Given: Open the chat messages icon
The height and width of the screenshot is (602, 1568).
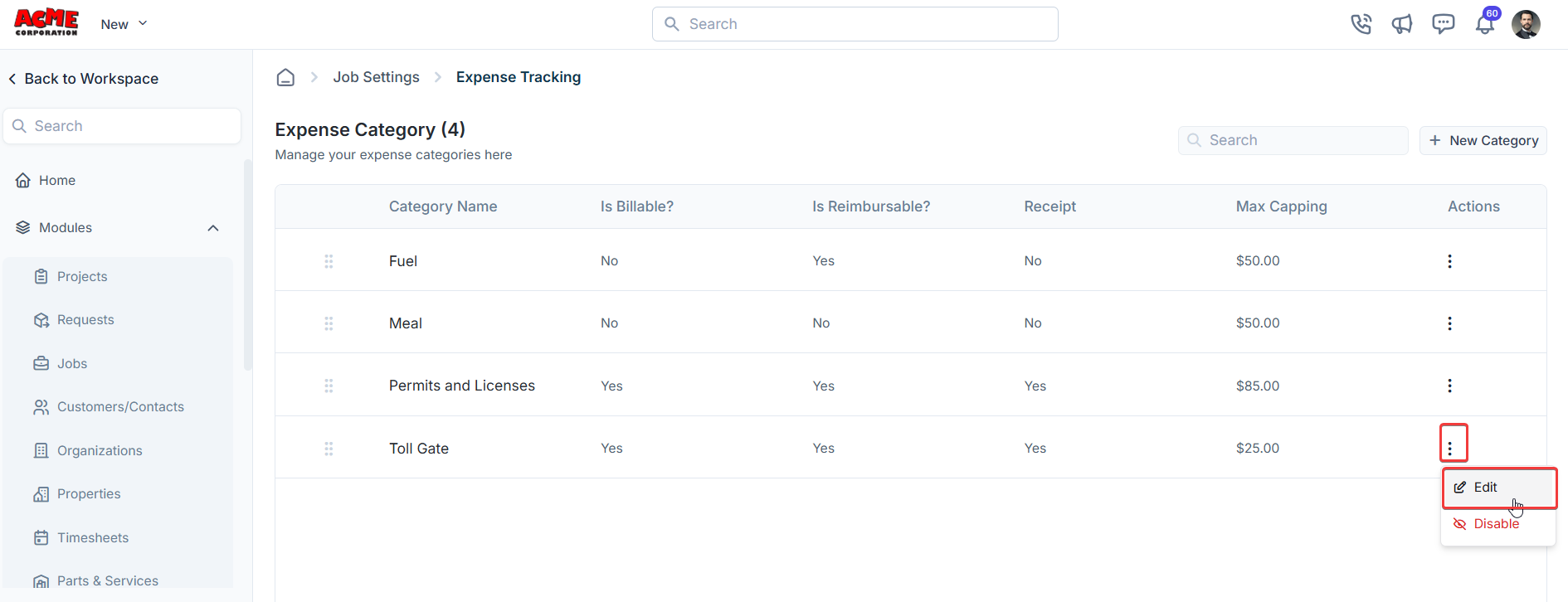Looking at the screenshot, I should [1444, 24].
